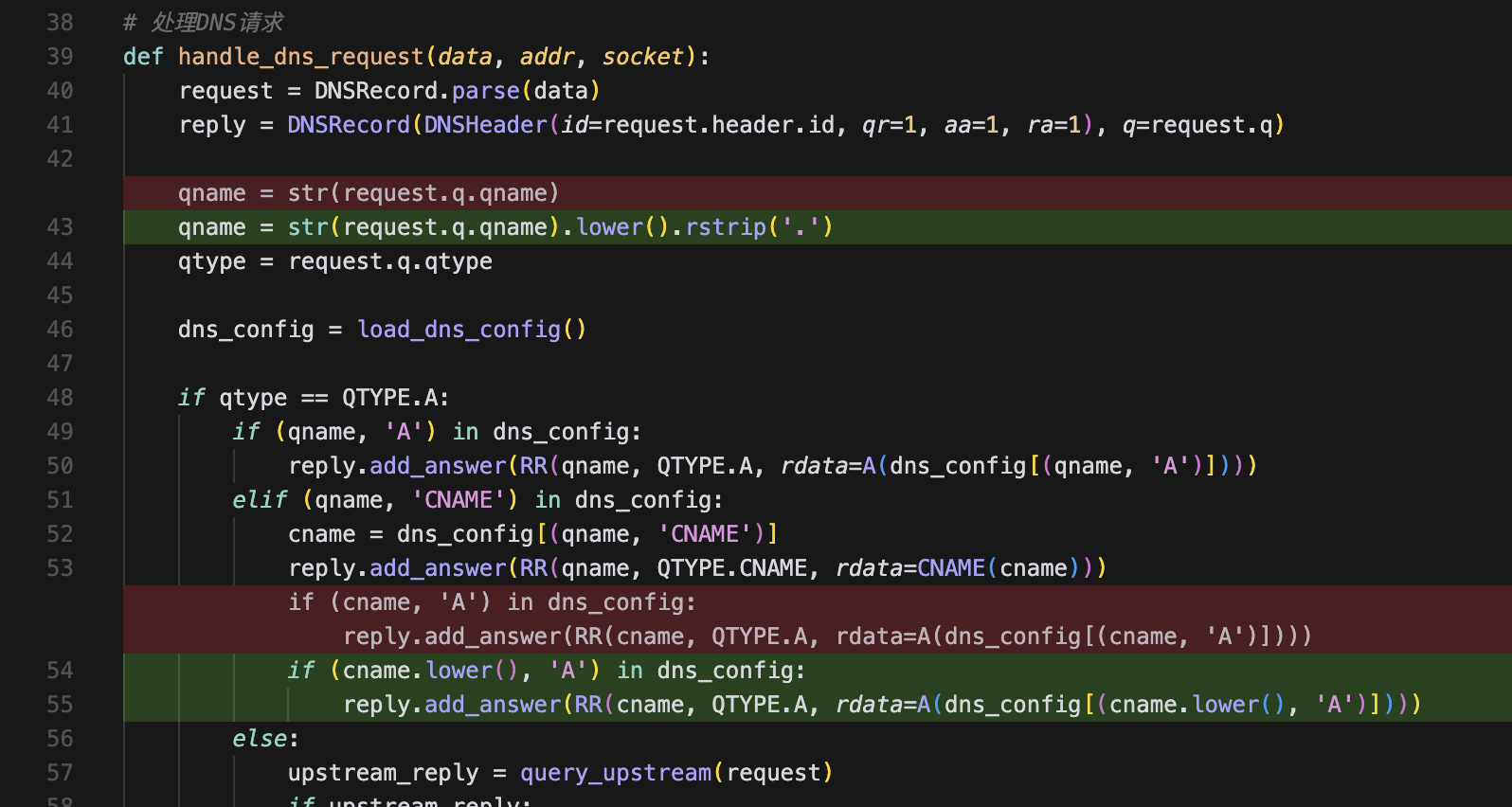This screenshot has height=807, width=1512.
Task: Click the query_upstream function call
Action: pyautogui.click(x=616, y=773)
